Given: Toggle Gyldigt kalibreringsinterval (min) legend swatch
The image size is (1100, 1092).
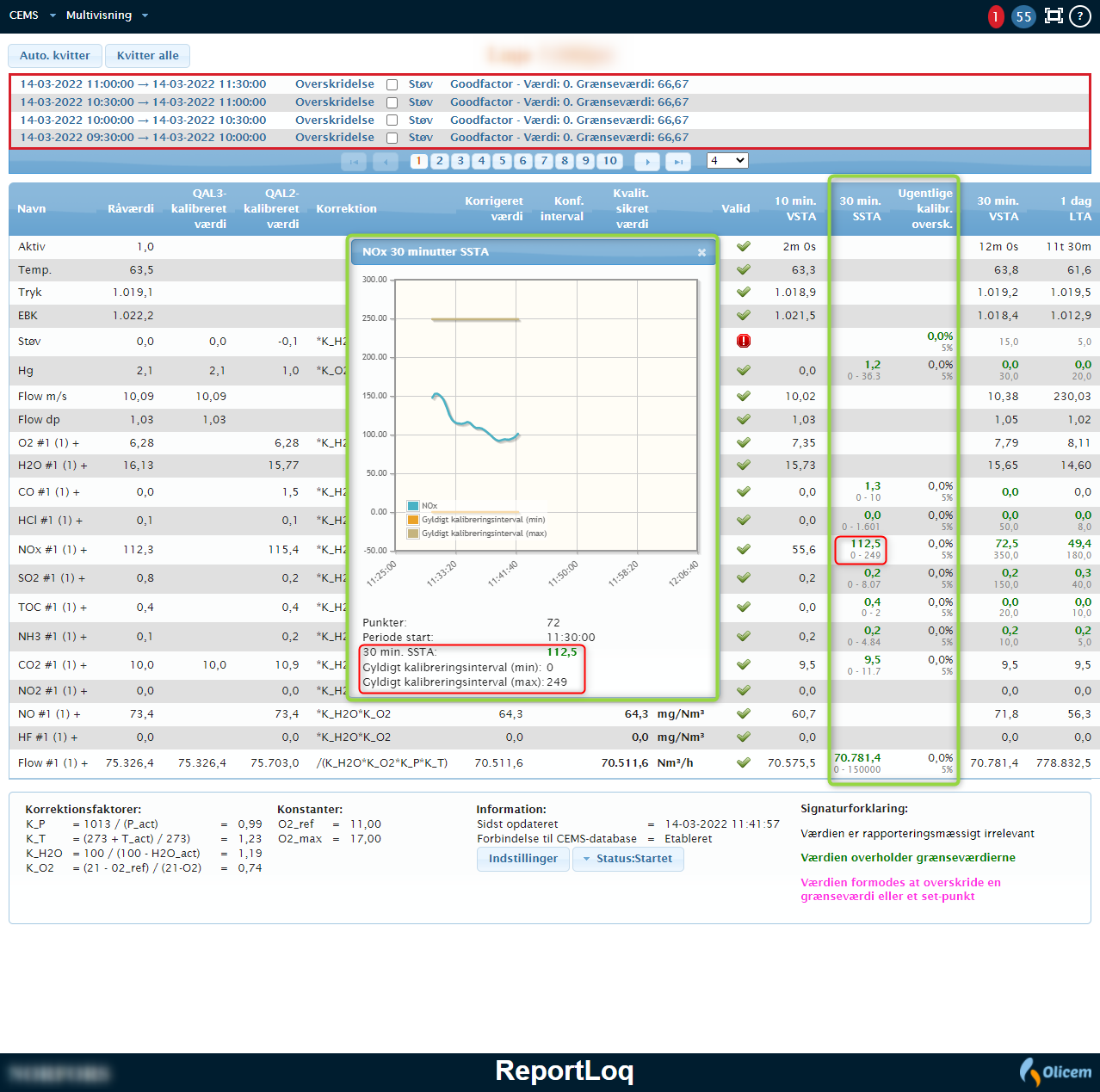Looking at the screenshot, I should [413, 520].
